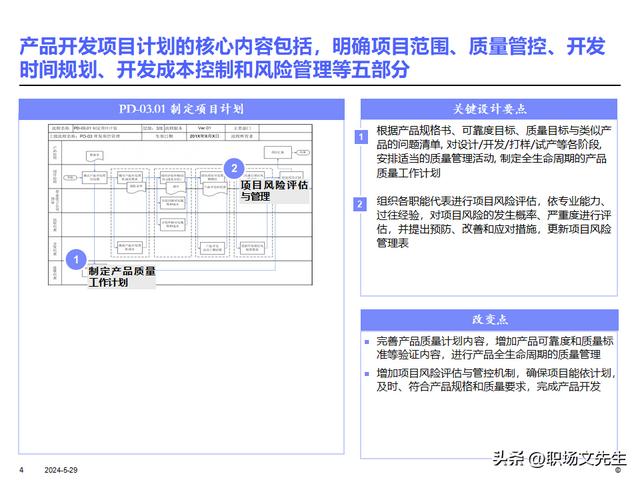640x480 pixels.
Task: Click square badge 1 beside 根据产品规格书 paragraph
Action: coord(361,137)
